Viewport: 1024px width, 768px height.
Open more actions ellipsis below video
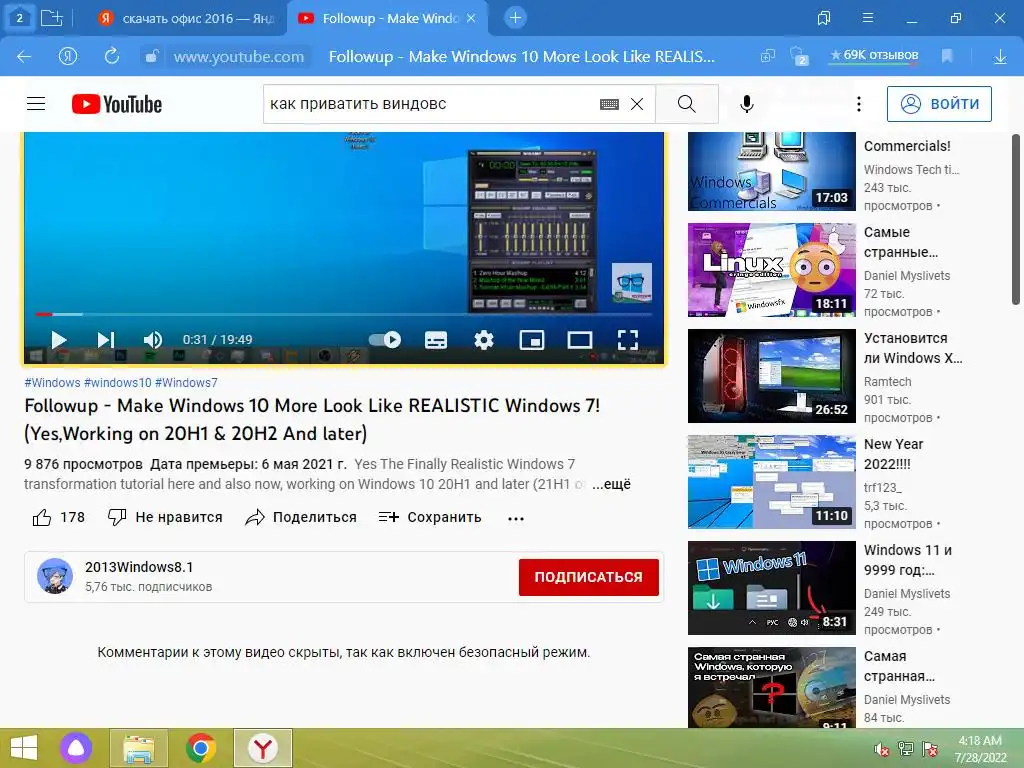(516, 519)
